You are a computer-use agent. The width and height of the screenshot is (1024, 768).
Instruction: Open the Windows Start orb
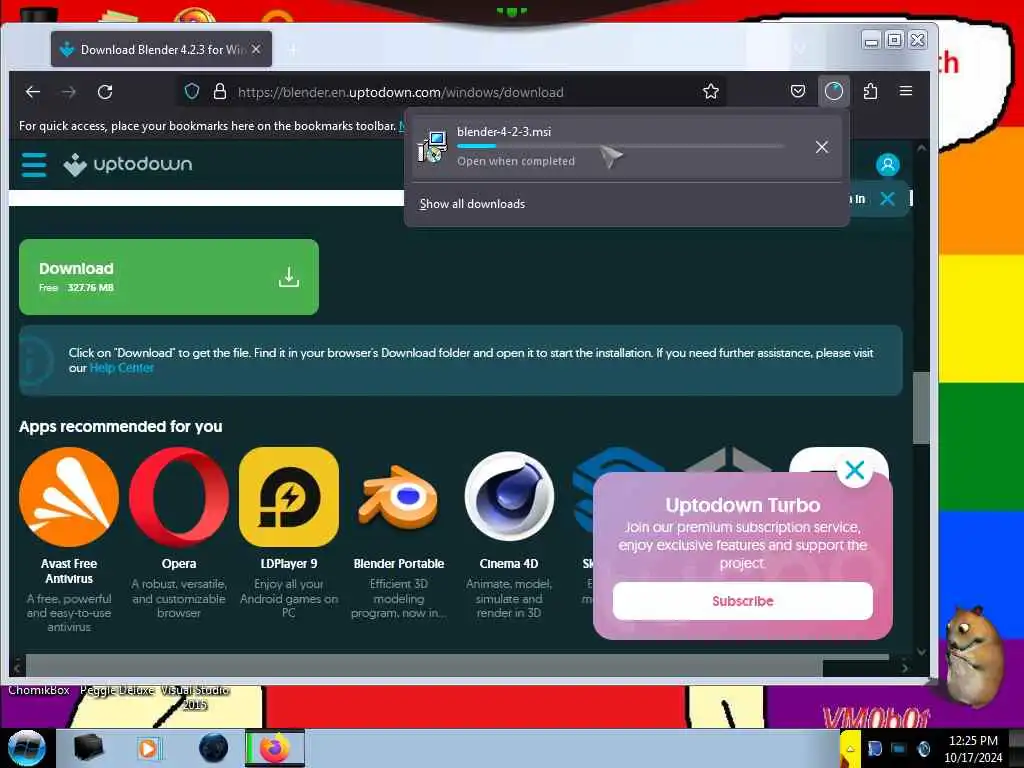tap(27, 748)
